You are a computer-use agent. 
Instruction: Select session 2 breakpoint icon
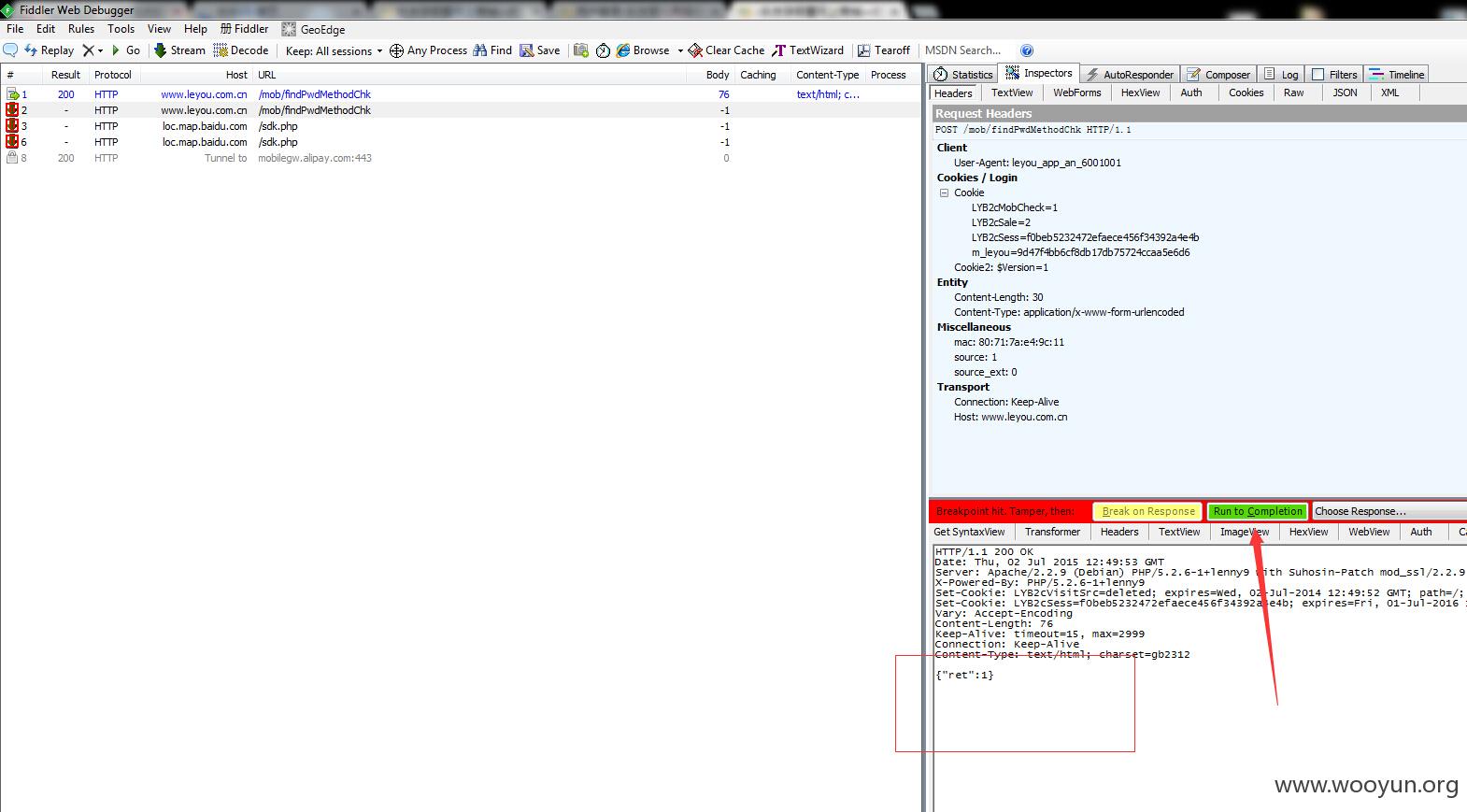coord(12,110)
